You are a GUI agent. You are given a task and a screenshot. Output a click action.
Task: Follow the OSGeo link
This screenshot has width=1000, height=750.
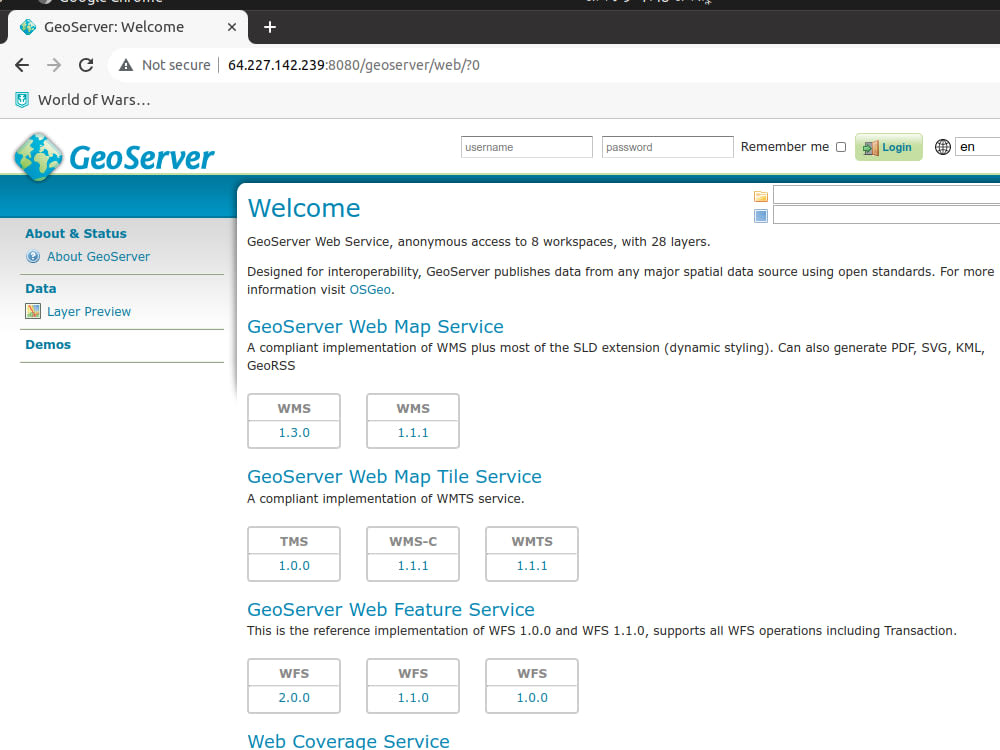(x=370, y=290)
